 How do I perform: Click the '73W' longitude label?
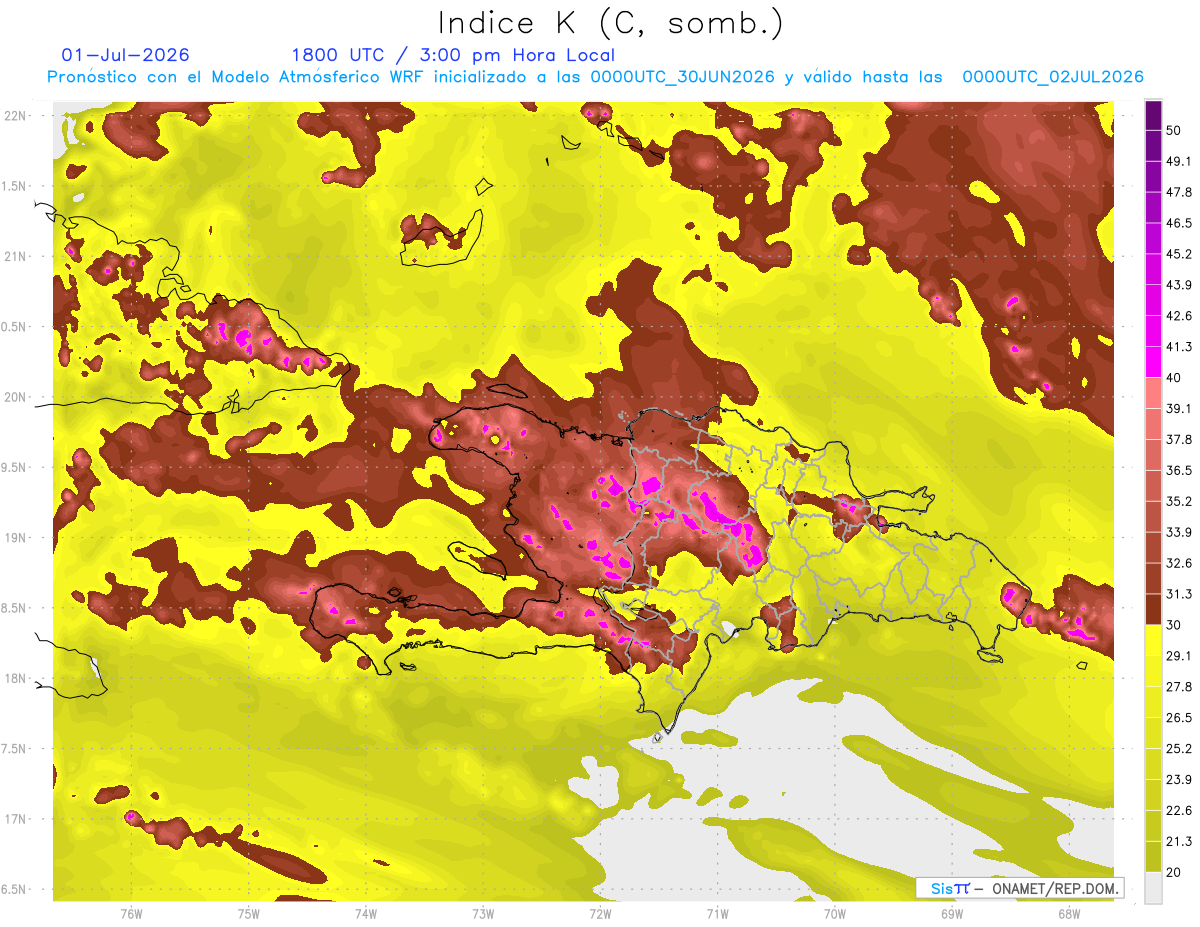(483, 914)
